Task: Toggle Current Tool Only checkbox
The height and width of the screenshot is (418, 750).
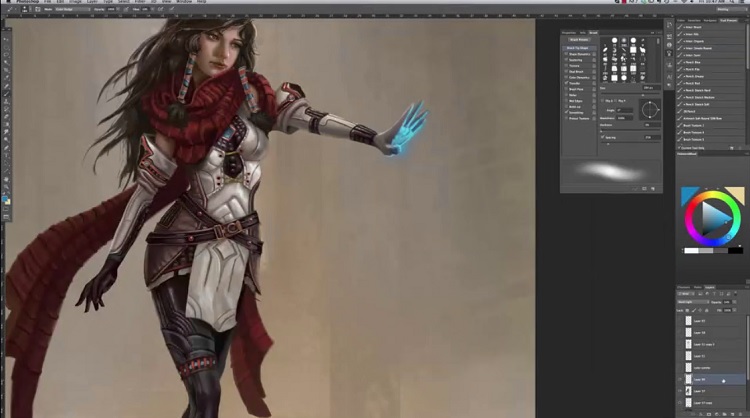Action: click(x=679, y=148)
